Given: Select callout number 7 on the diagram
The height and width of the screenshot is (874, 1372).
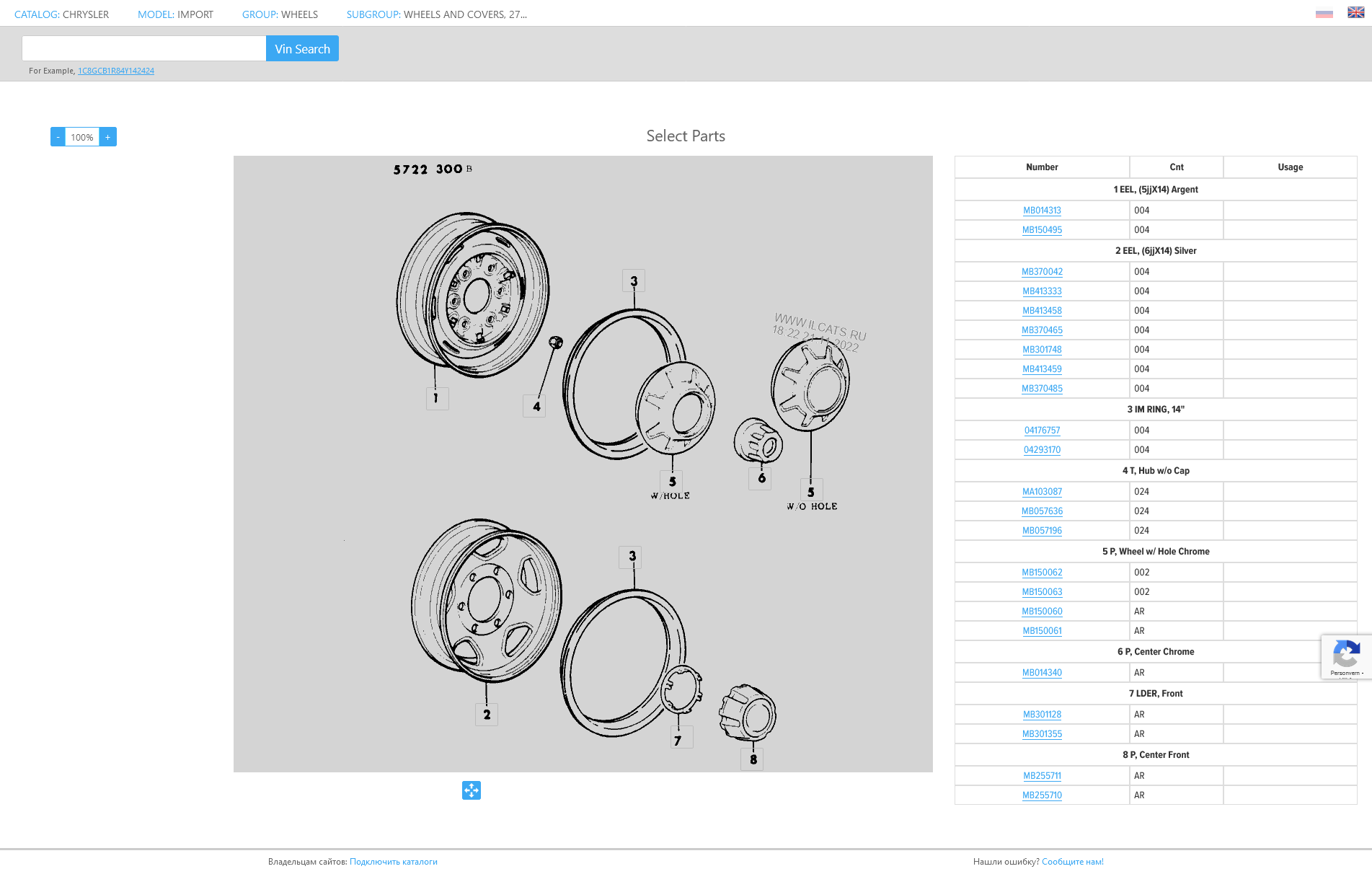Looking at the screenshot, I should click(678, 738).
